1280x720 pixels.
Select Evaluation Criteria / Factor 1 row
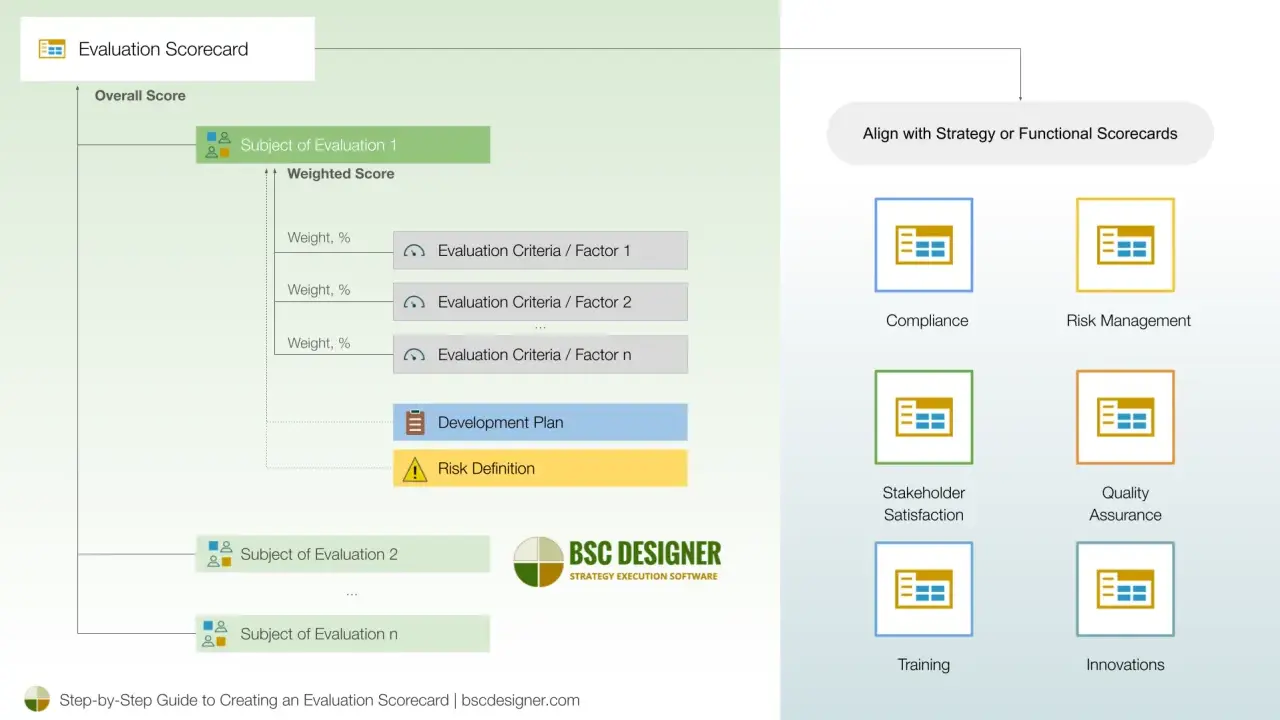(x=540, y=251)
